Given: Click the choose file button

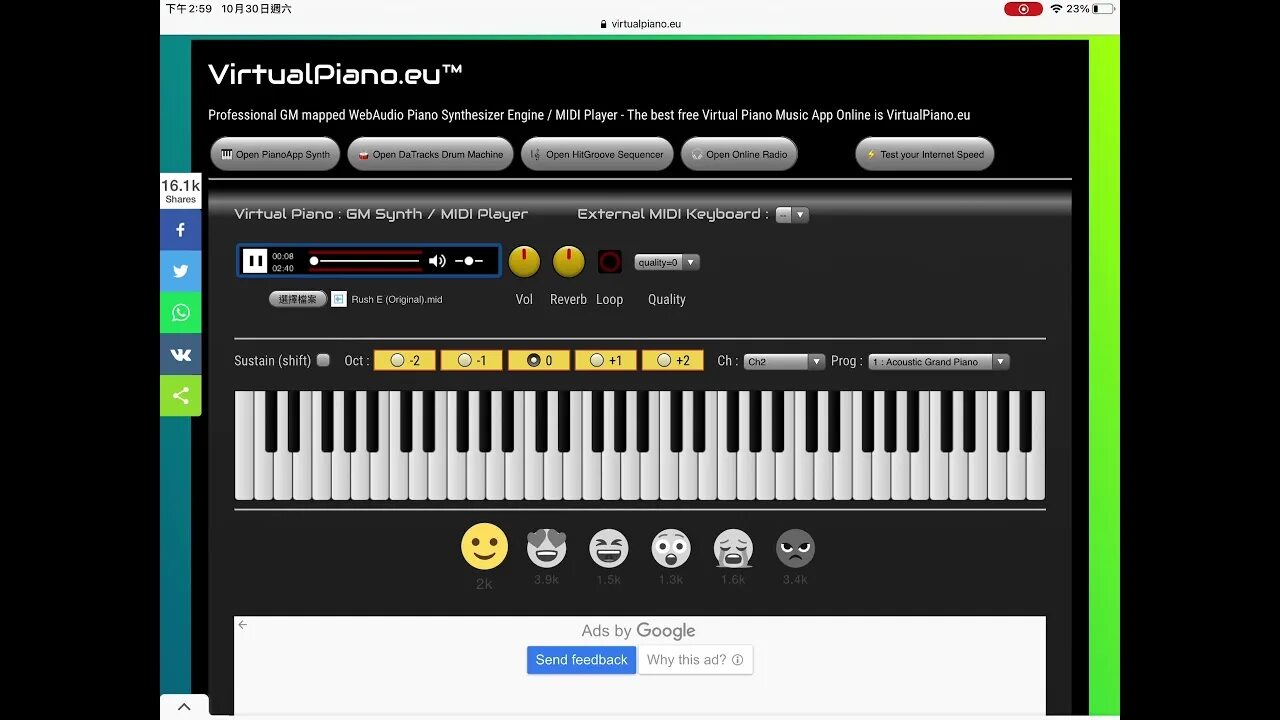Looking at the screenshot, I should click(297, 299).
